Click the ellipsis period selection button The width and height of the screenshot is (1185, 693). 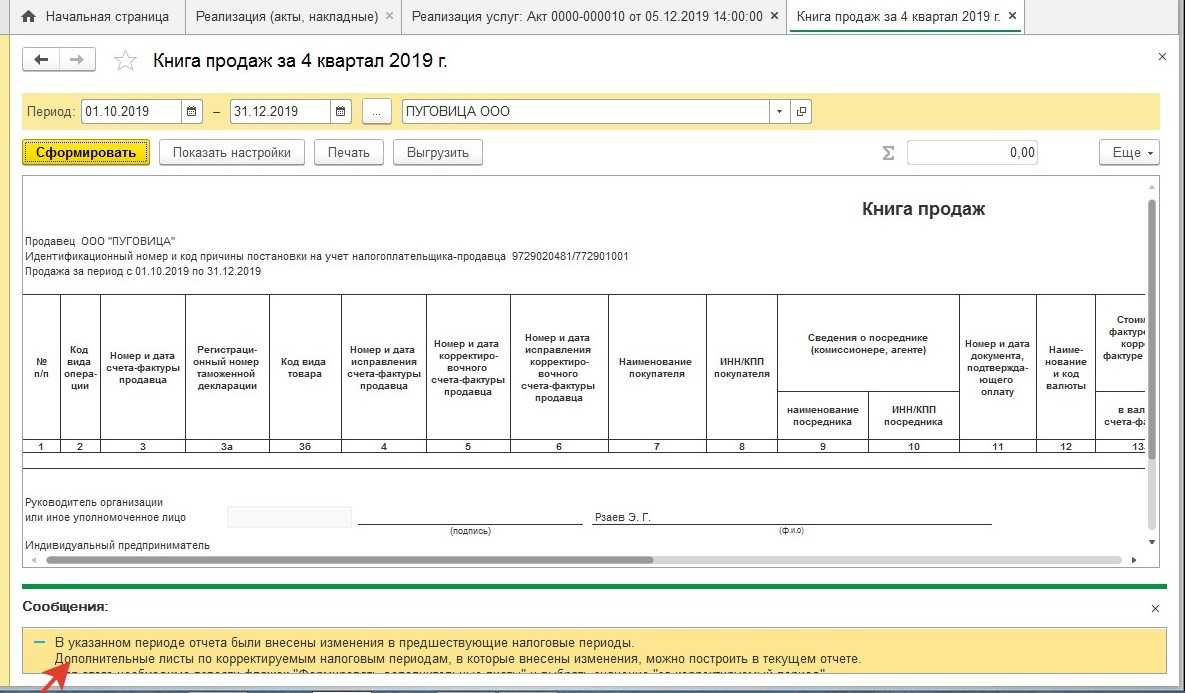(376, 112)
